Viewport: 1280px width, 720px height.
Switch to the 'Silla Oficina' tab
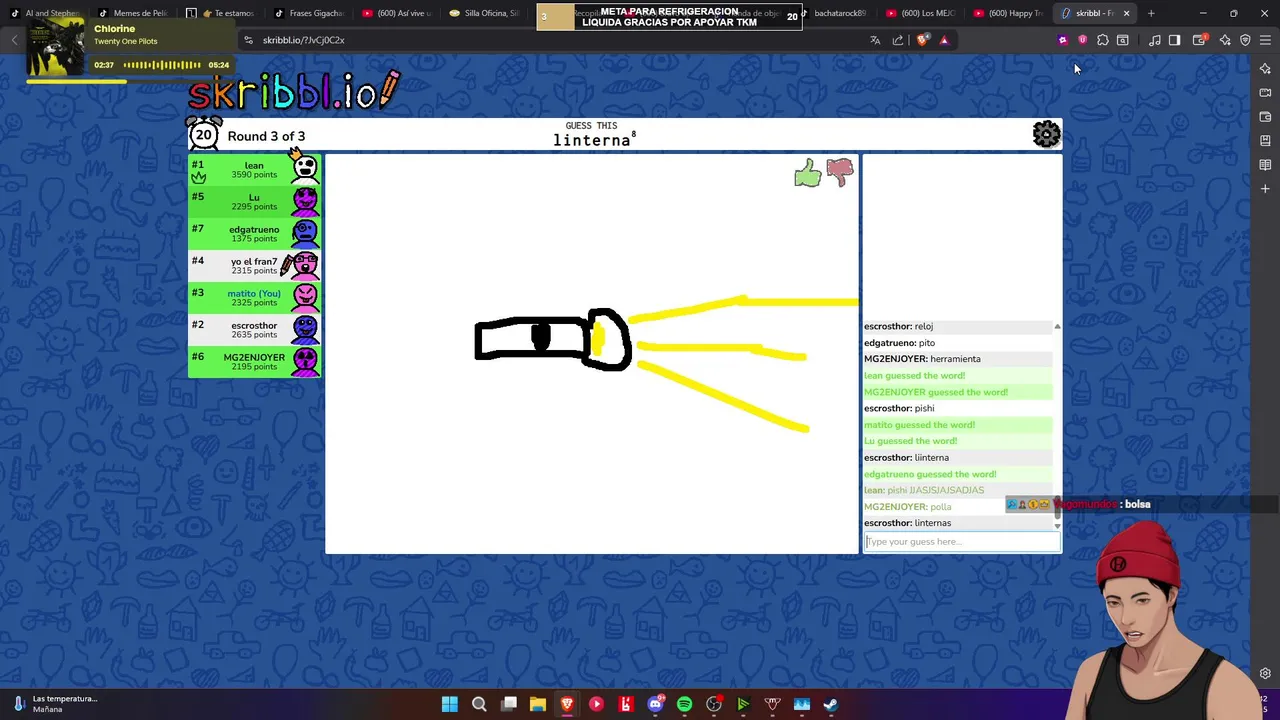point(486,13)
